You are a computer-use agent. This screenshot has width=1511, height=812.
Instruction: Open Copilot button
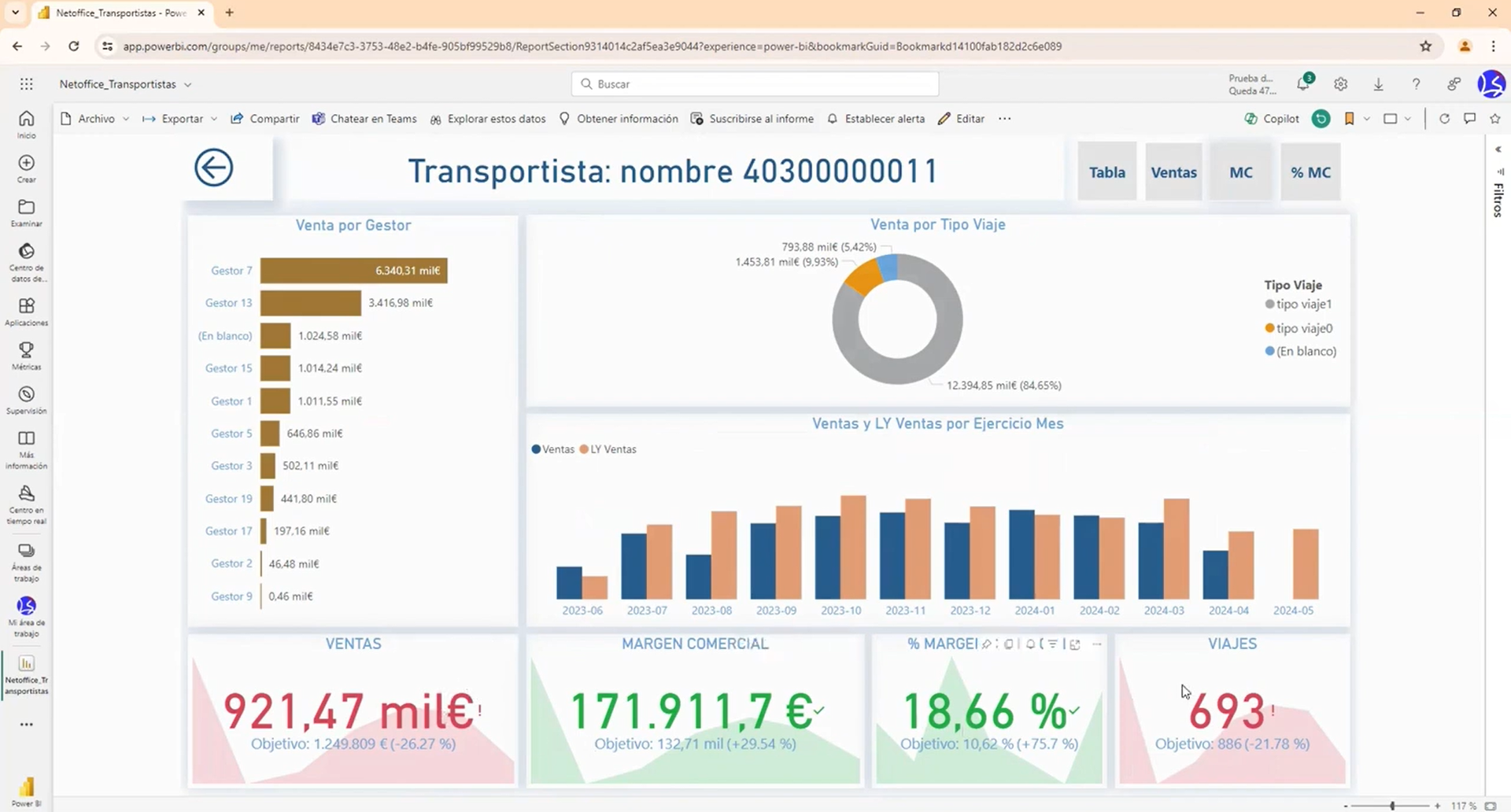[x=1272, y=119]
